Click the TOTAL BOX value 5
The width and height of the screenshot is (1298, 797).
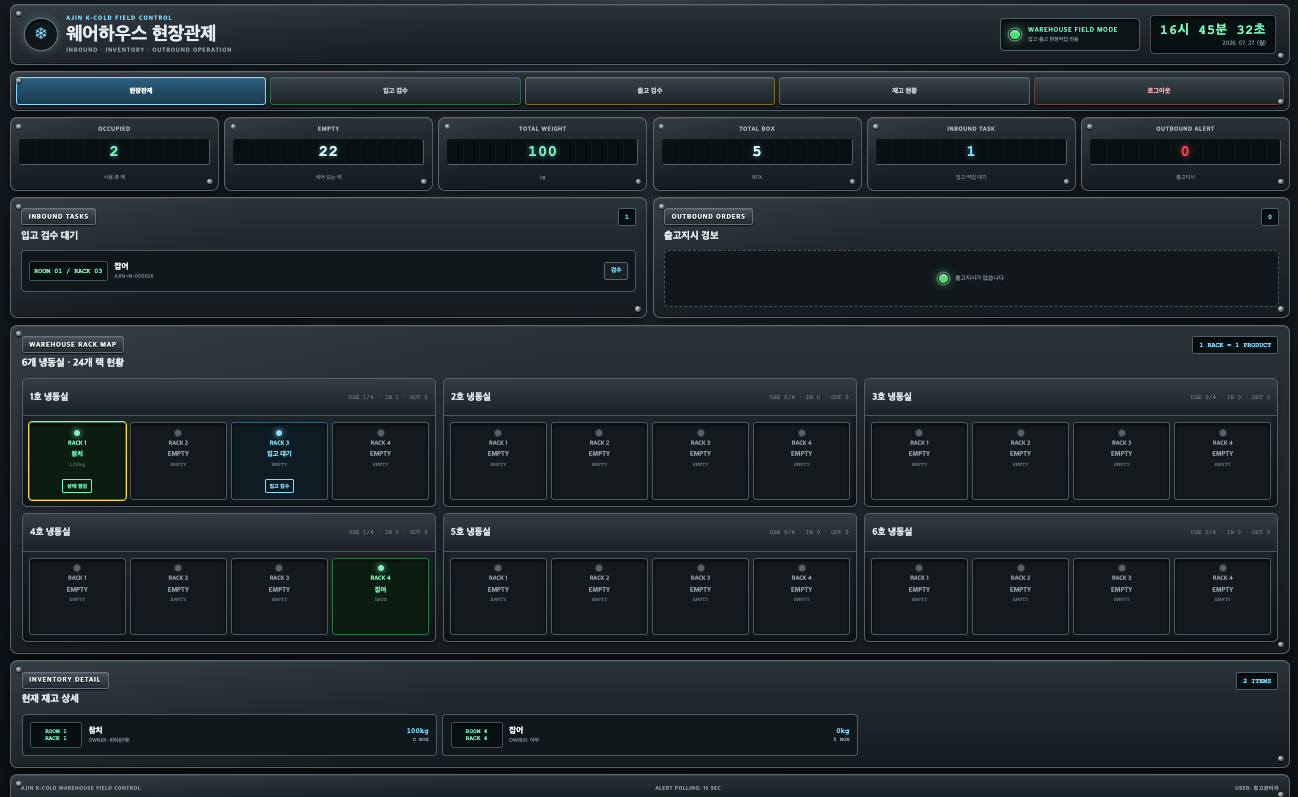(757, 152)
